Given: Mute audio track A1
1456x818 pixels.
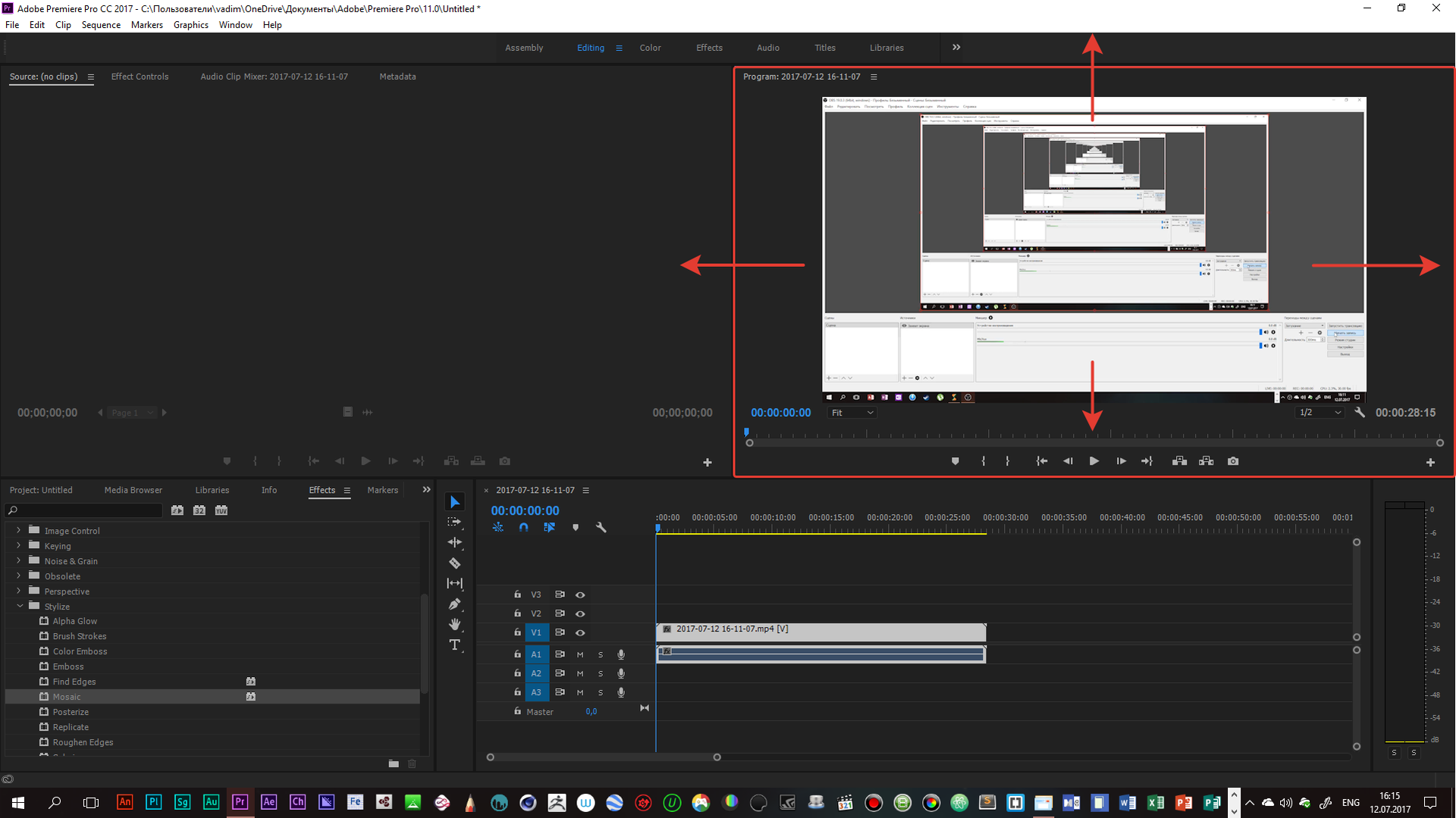Looking at the screenshot, I should (x=580, y=654).
